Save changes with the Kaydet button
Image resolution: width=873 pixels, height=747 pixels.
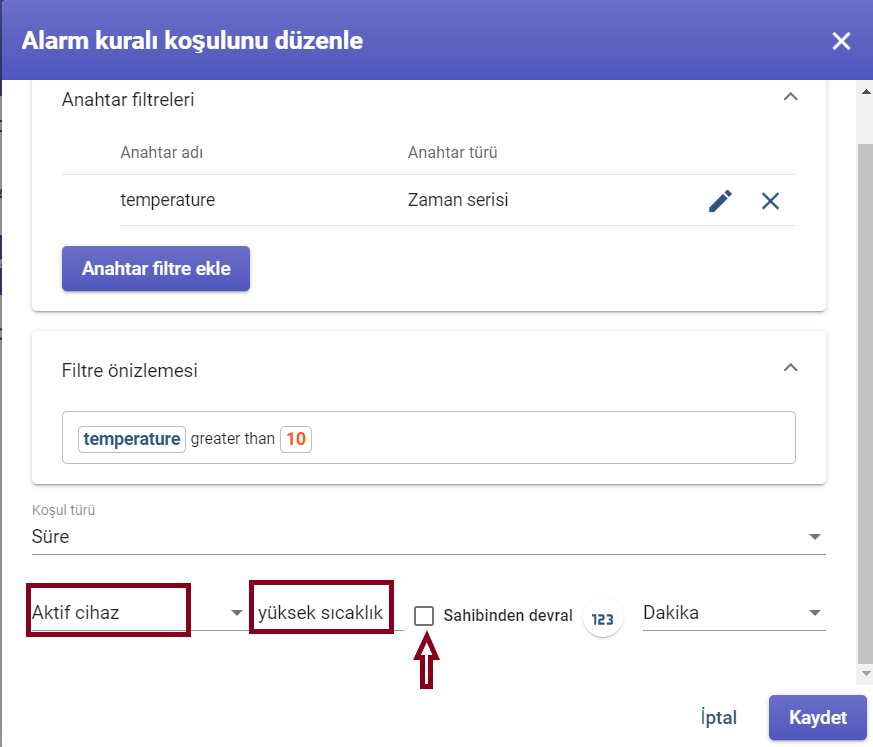[817, 717]
